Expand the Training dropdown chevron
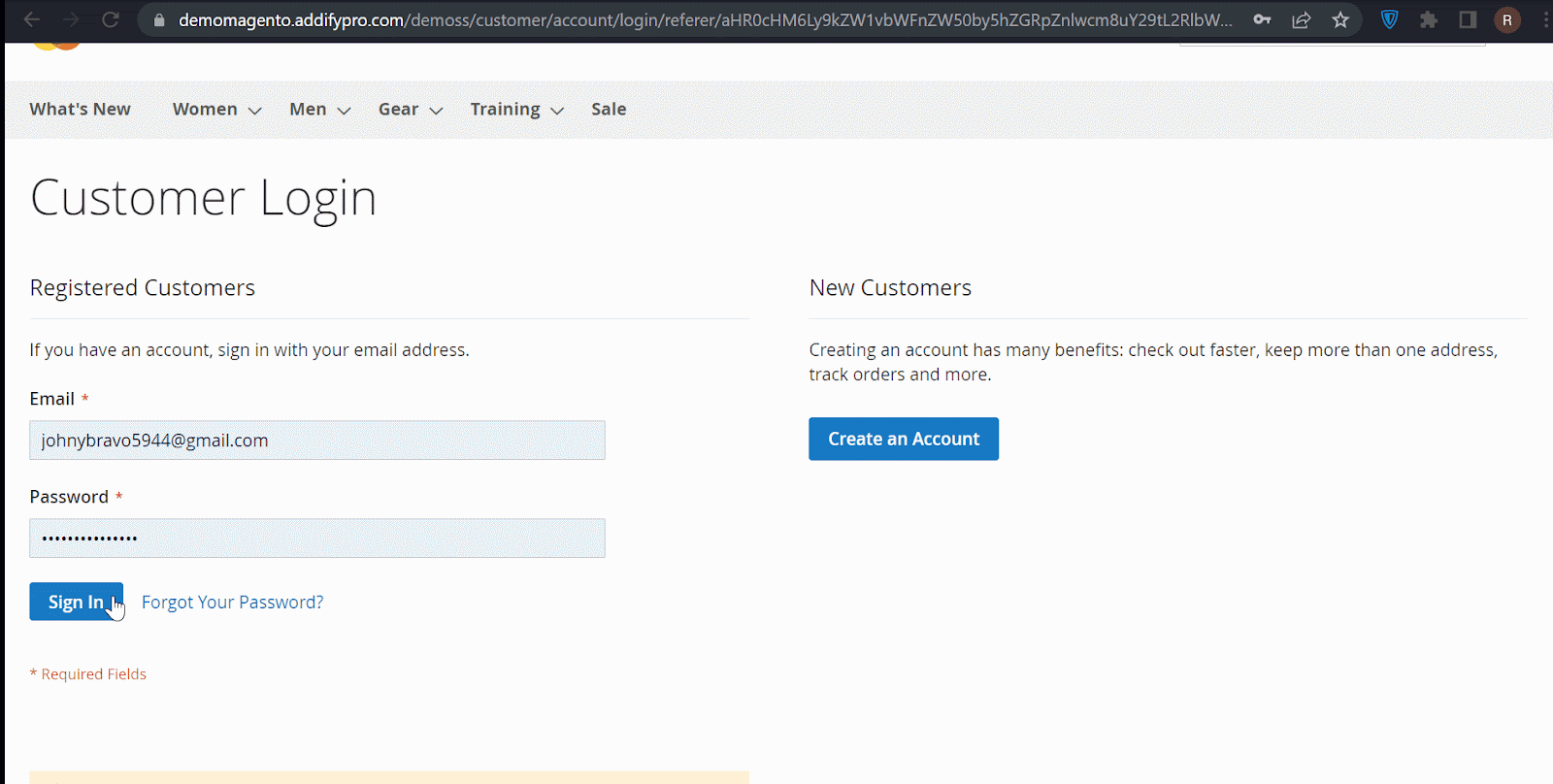Image resolution: width=1553 pixels, height=784 pixels. click(557, 112)
